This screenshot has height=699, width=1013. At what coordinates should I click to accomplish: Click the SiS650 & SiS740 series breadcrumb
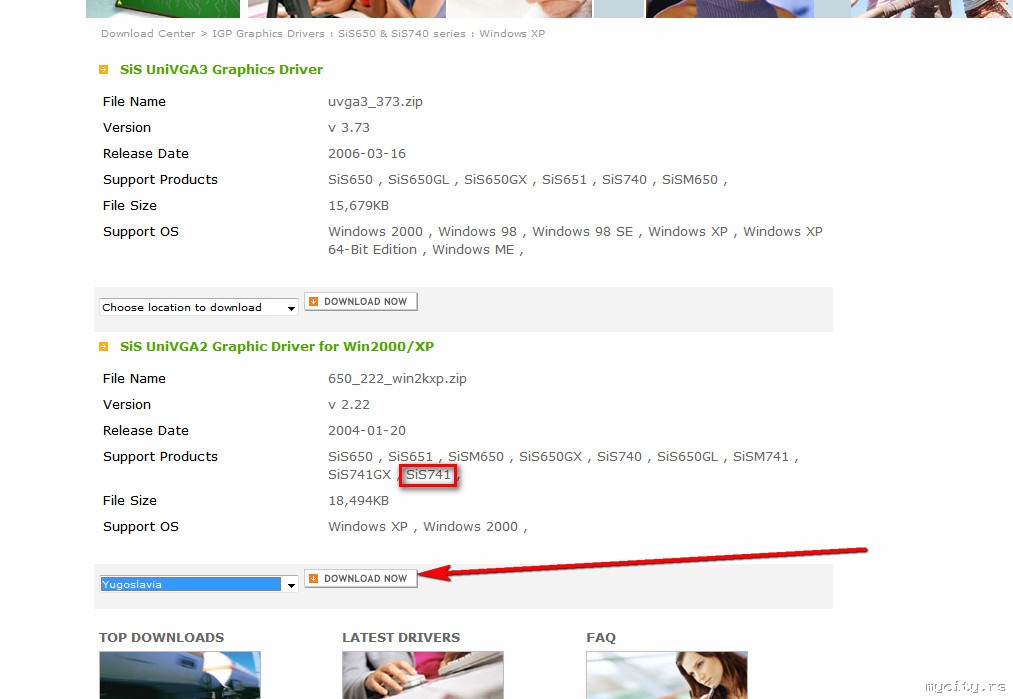402,34
